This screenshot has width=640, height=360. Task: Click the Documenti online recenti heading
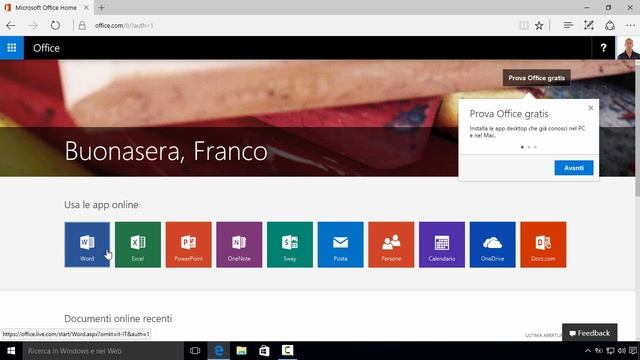pos(118,318)
